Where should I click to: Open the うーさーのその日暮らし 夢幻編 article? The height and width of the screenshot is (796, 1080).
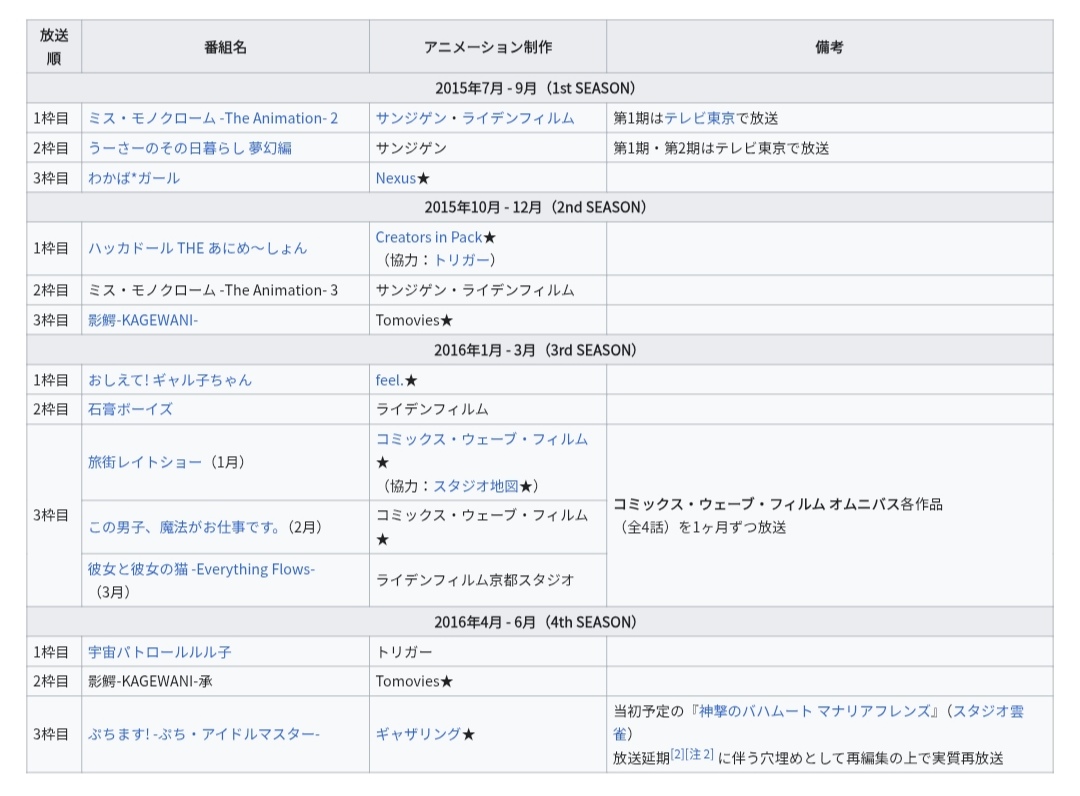tap(190, 148)
